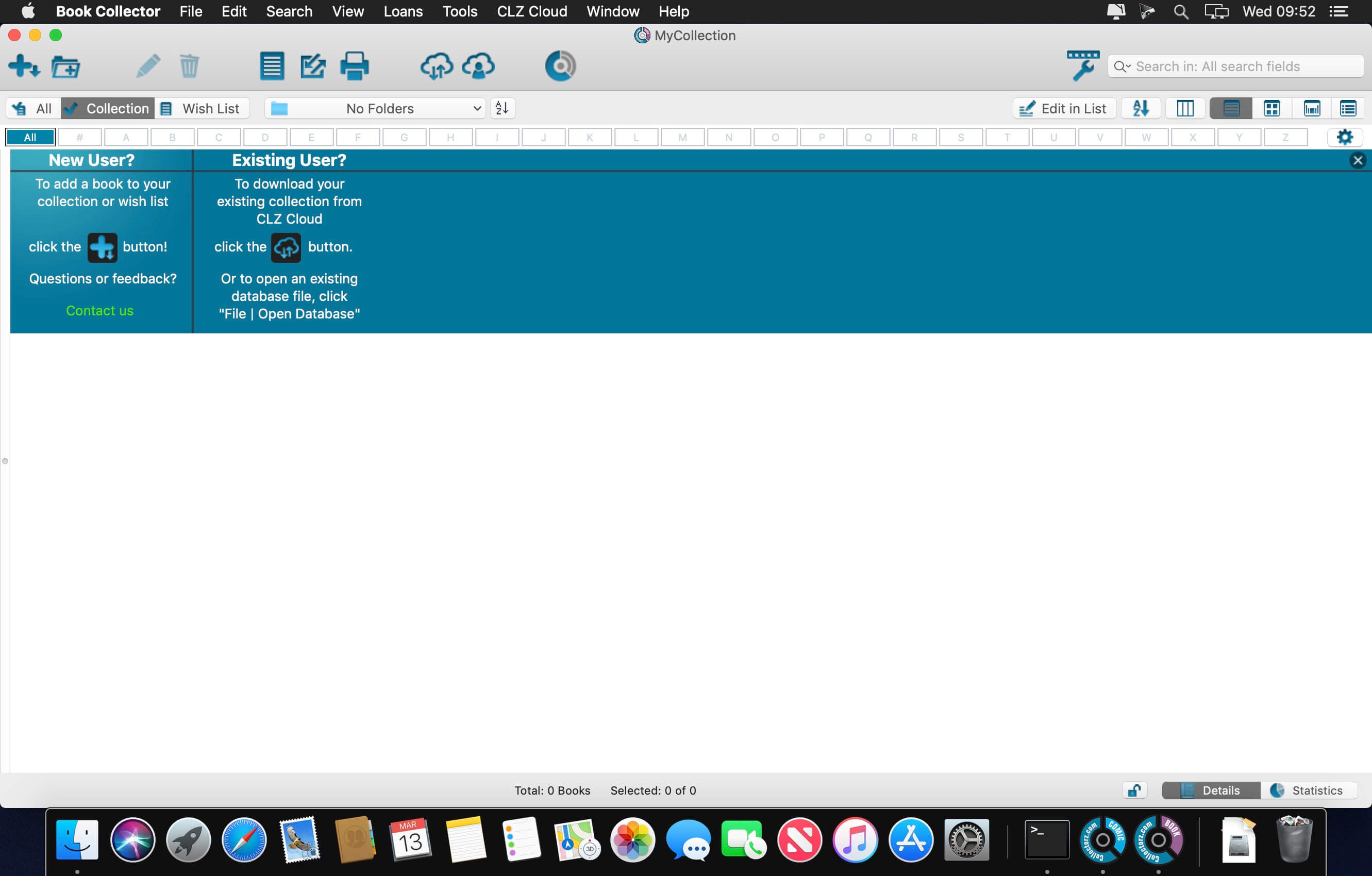Viewport: 1372px width, 876px height.
Task: Open the column selection icon
Action: pyautogui.click(x=1184, y=108)
